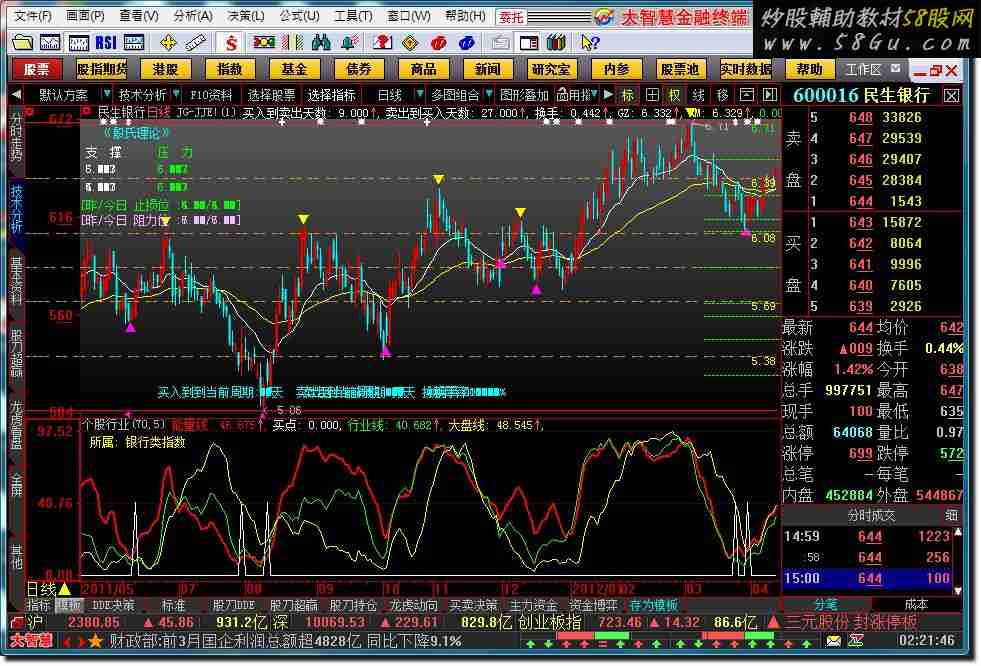Select the 成本 tab in quote panel
This screenshot has height=666, width=981.
coord(916,605)
